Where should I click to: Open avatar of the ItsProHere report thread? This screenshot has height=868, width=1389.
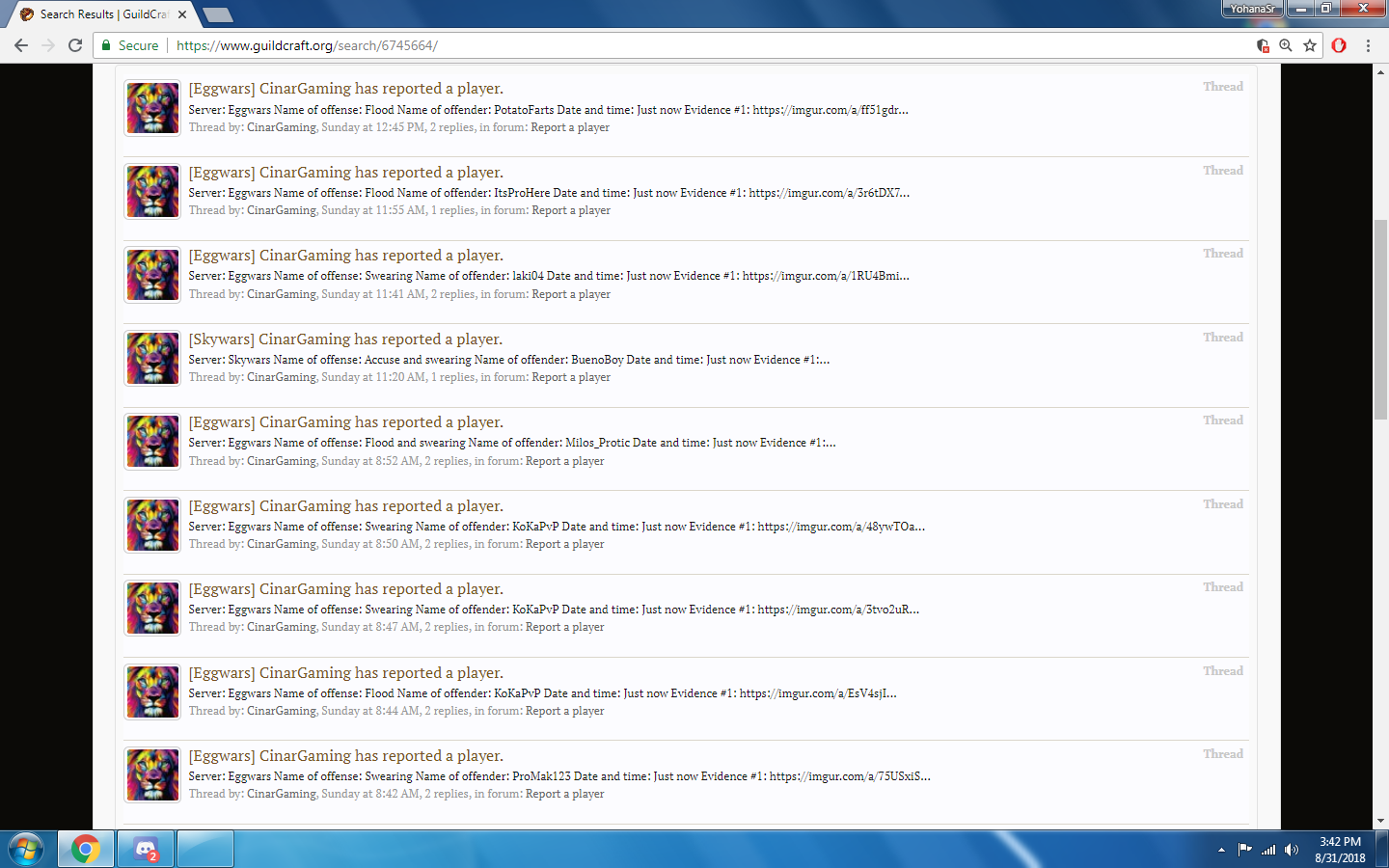pyautogui.click(x=152, y=191)
